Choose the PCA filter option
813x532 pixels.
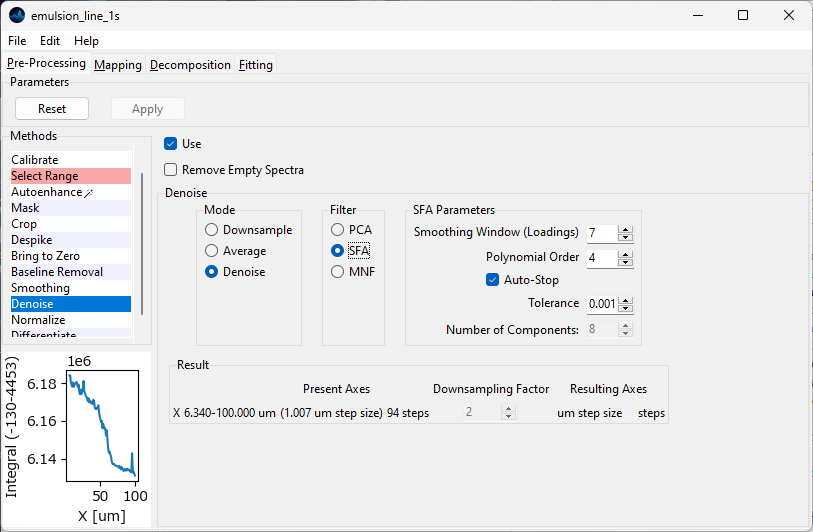click(338, 230)
